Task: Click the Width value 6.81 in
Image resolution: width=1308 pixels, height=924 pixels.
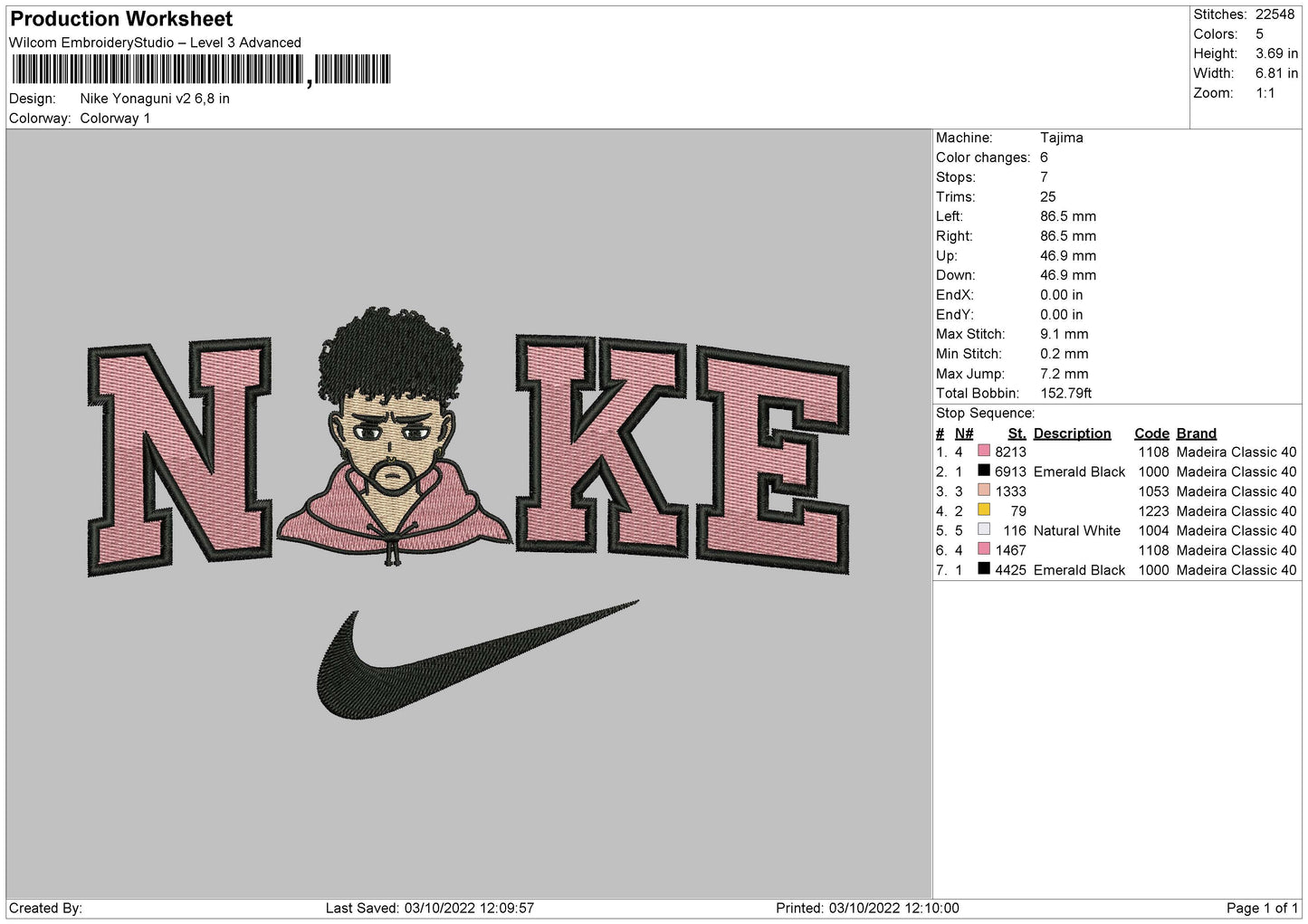Action: point(1276,73)
